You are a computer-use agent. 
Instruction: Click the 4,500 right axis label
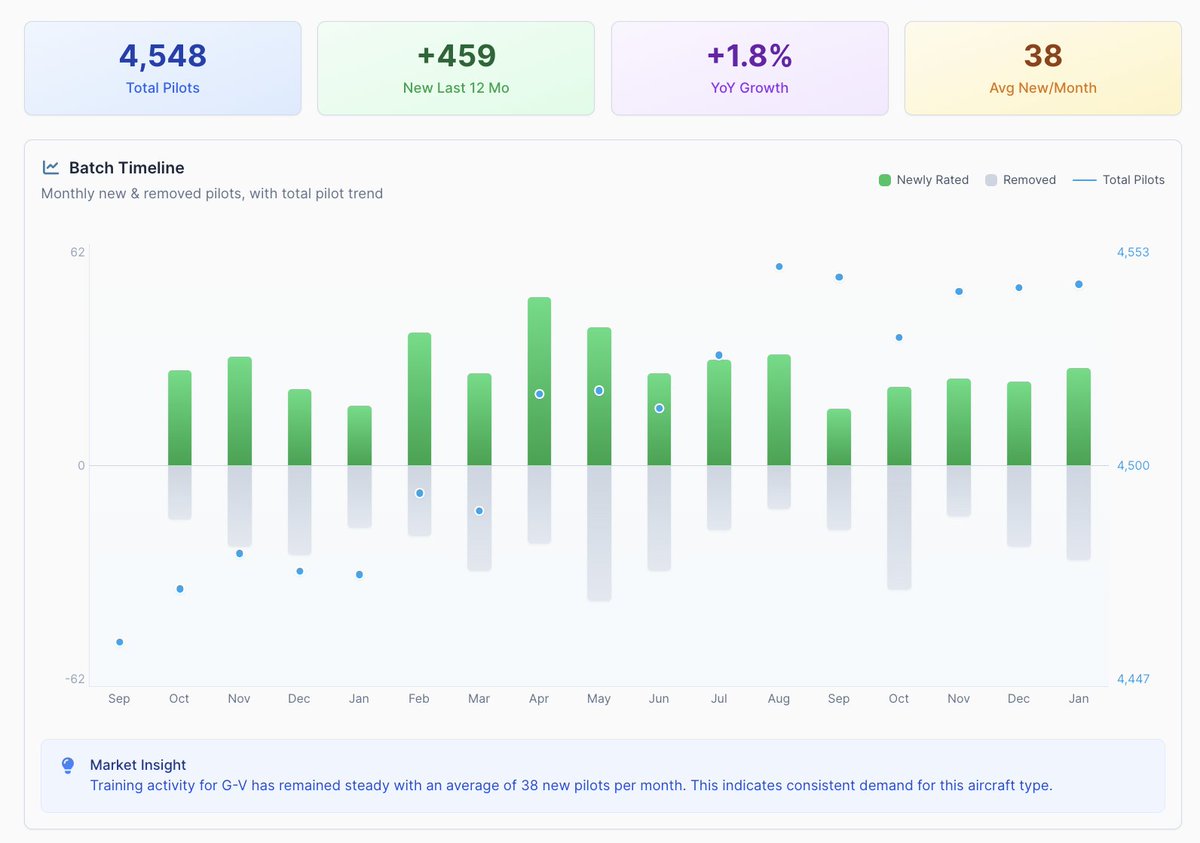pyautogui.click(x=1133, y=466)
